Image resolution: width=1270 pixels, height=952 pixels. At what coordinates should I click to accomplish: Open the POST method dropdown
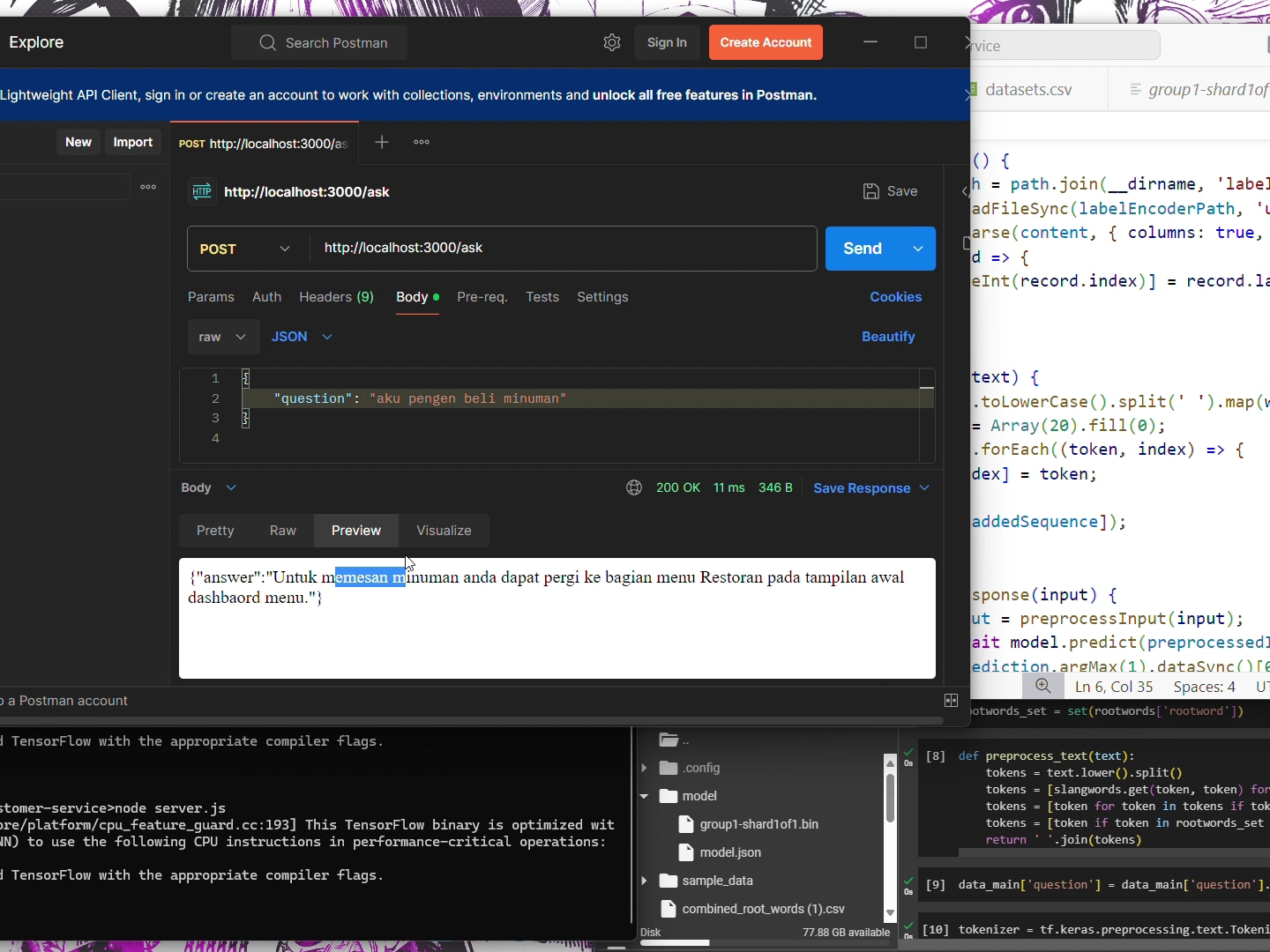click(x=247, y=249)
